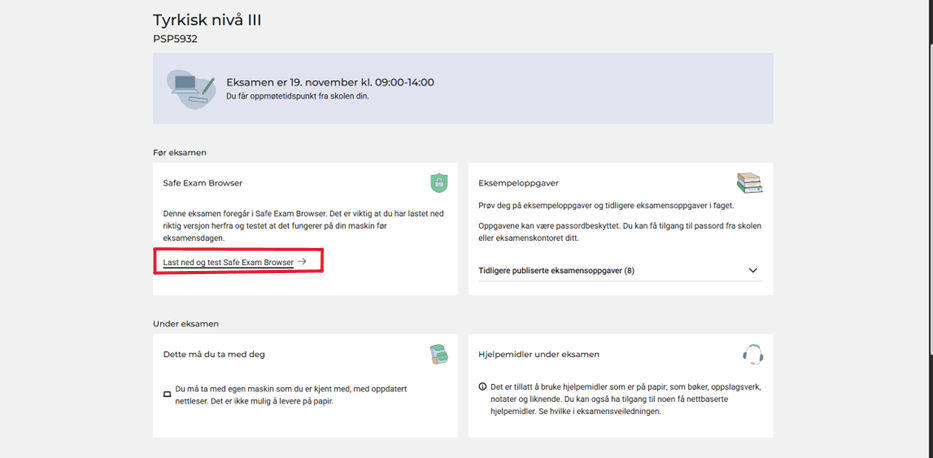
Task: Click the Dette må du ta med deg heading
Action: point(214,354)
